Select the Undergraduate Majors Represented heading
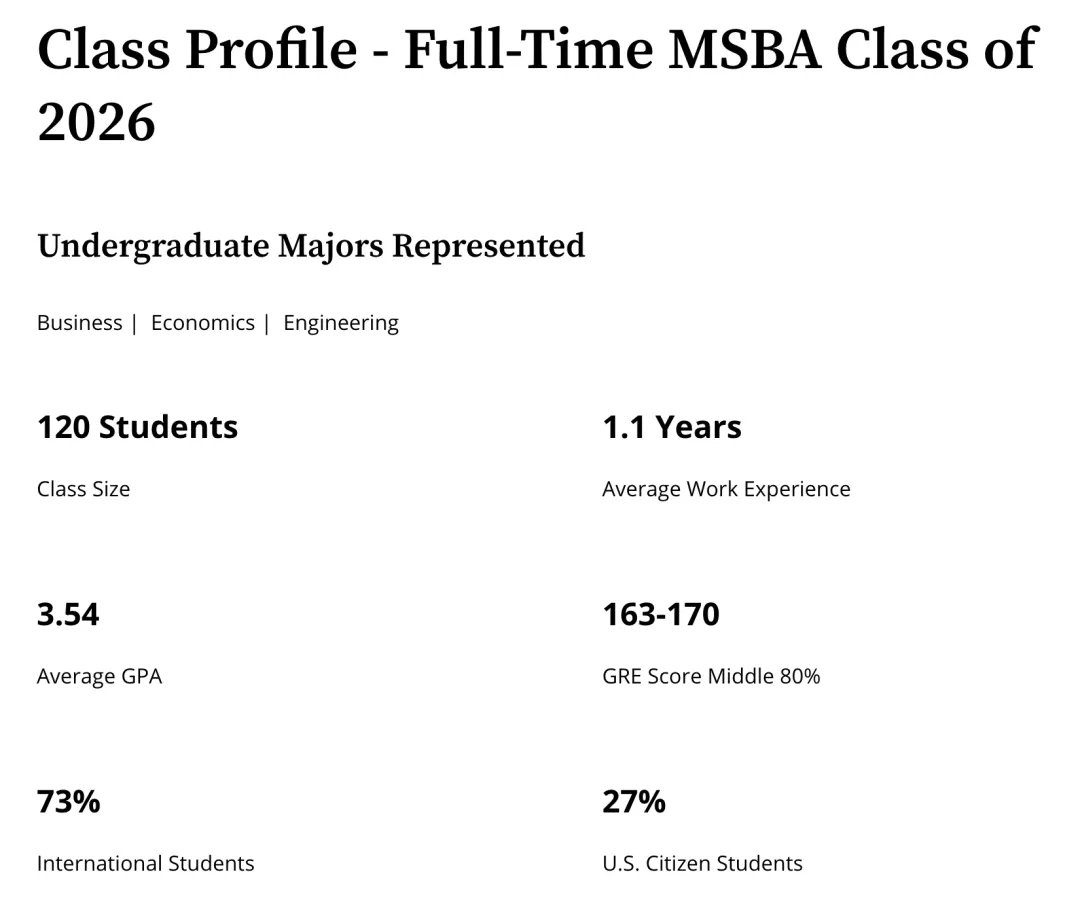The width and height of the screenshot is (1080, 910). point(311,246)
